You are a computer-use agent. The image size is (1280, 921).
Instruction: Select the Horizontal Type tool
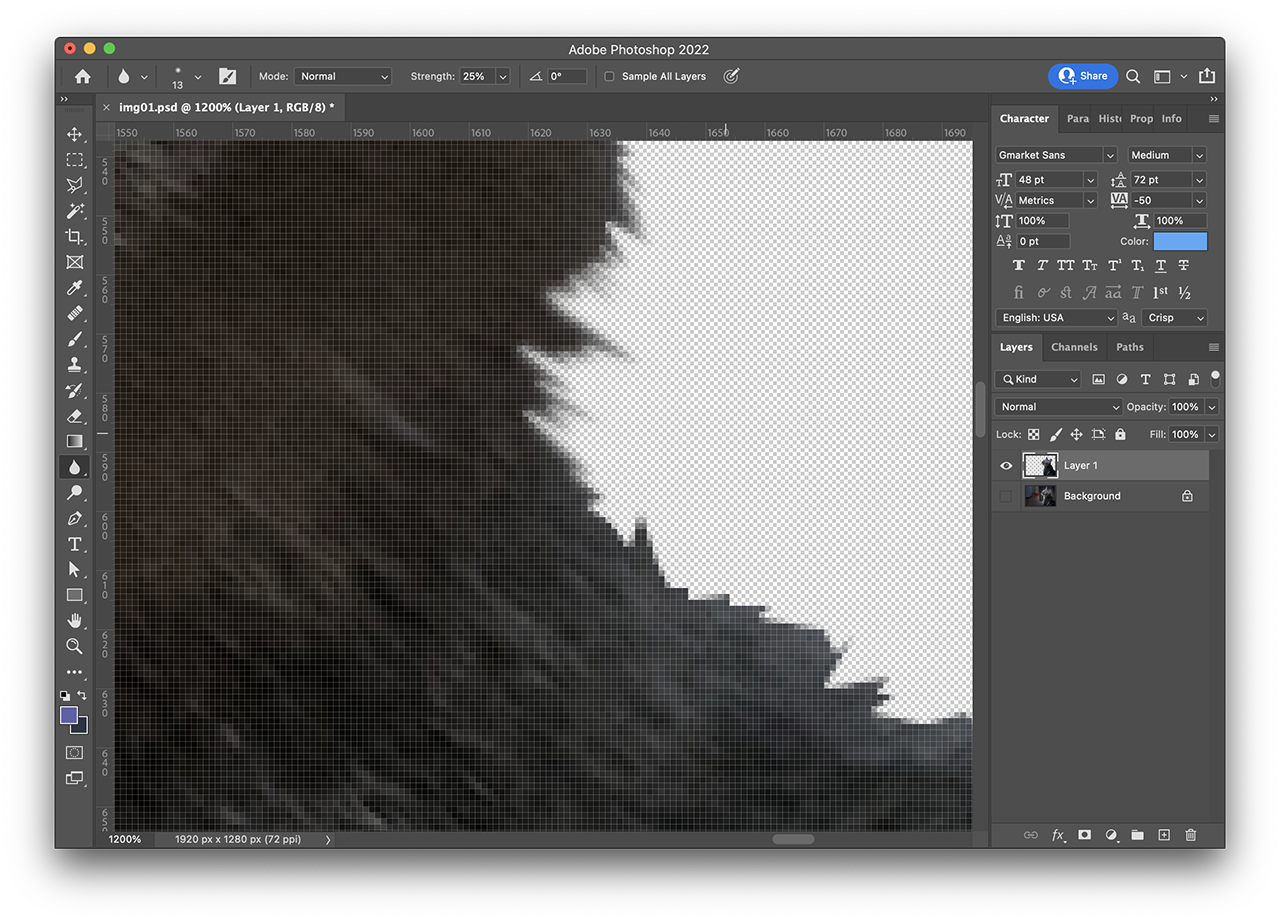(x=74, y=544)
